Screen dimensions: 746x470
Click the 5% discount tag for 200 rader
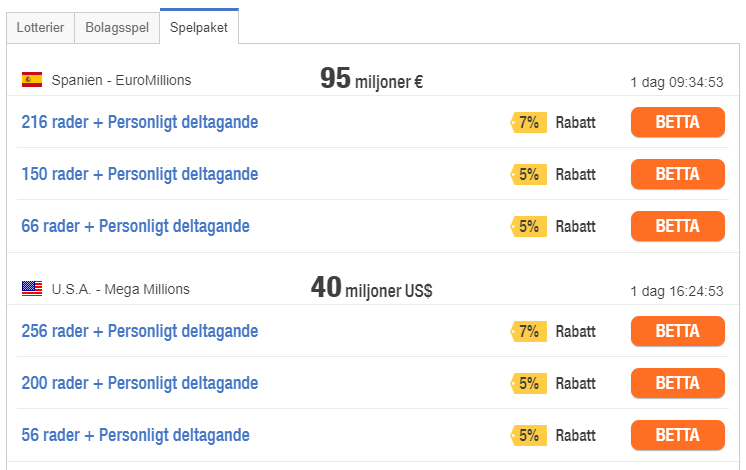(529, 383)
